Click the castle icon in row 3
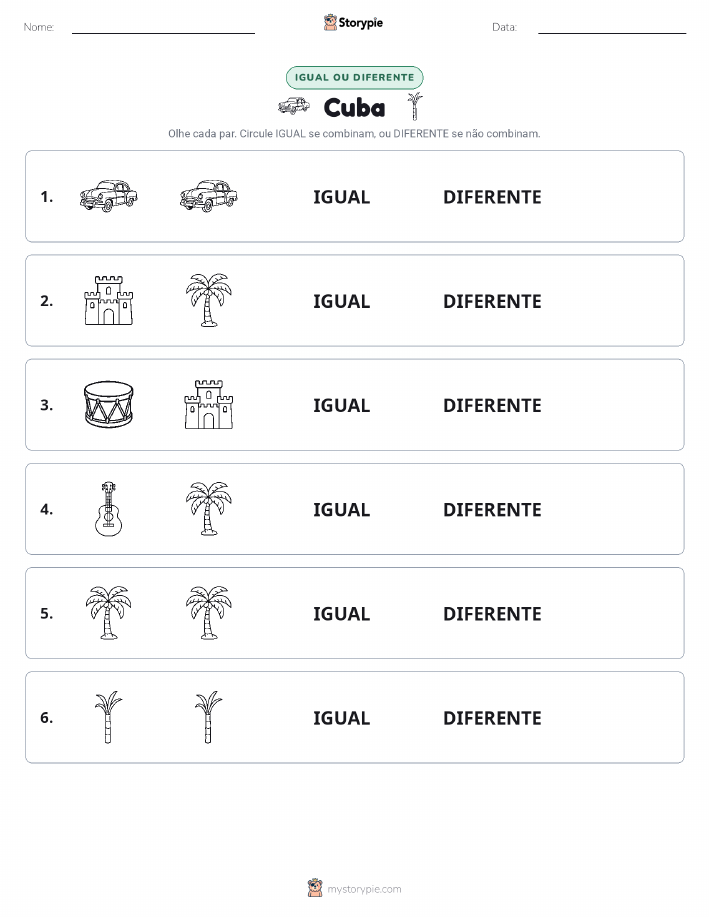The height and width of the screenshot is (917, 709). click(209, 404)
